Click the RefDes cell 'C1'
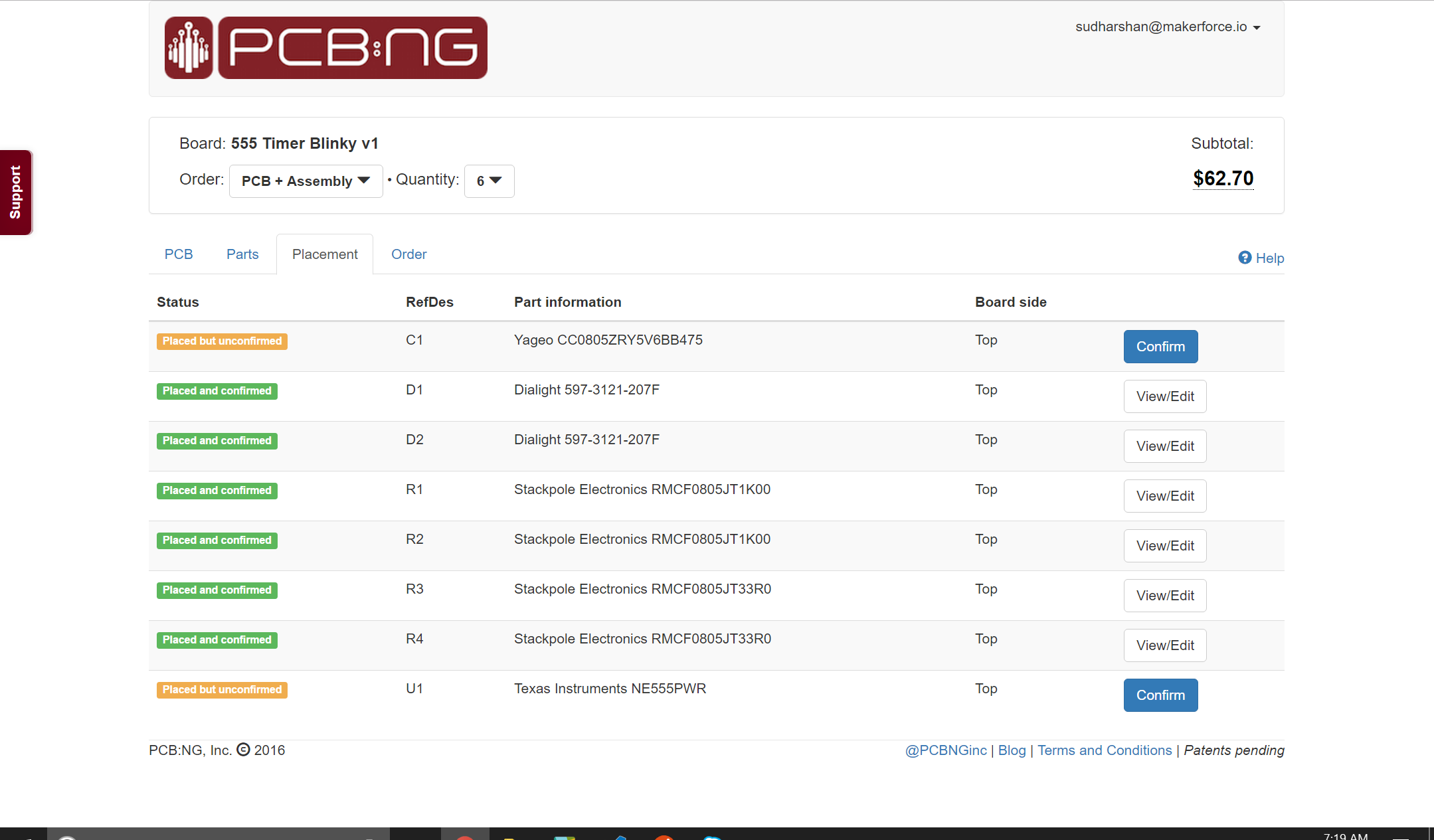The width and height of the screenshot is (1434, 840). click(414, 340)
